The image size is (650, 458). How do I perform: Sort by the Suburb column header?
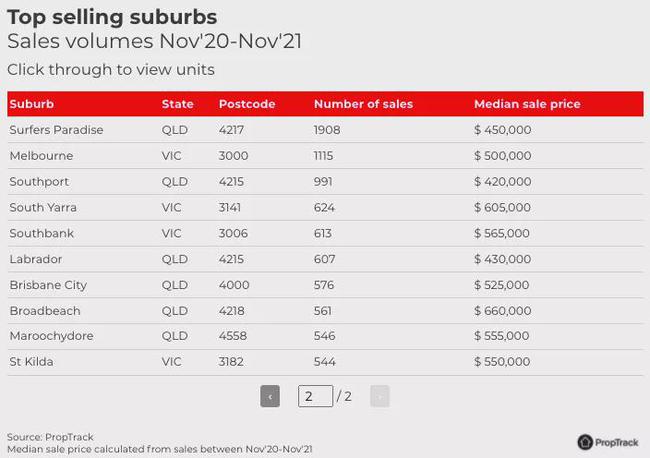click(x=32, y=104)
